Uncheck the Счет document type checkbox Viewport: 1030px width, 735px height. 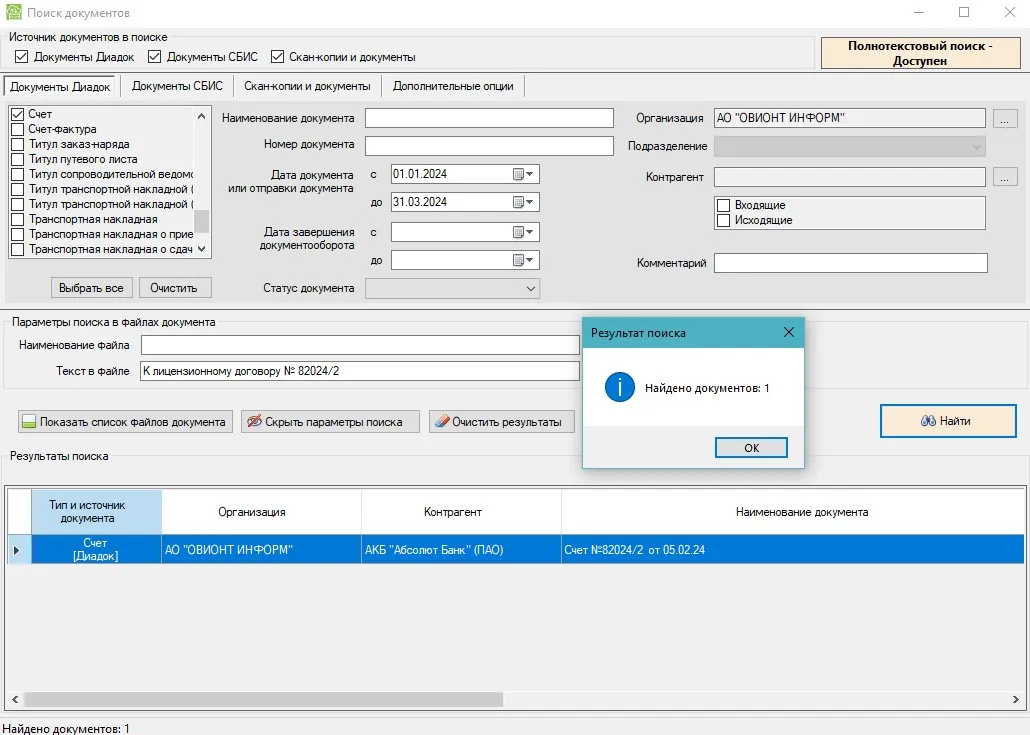(x=17, y=115)
